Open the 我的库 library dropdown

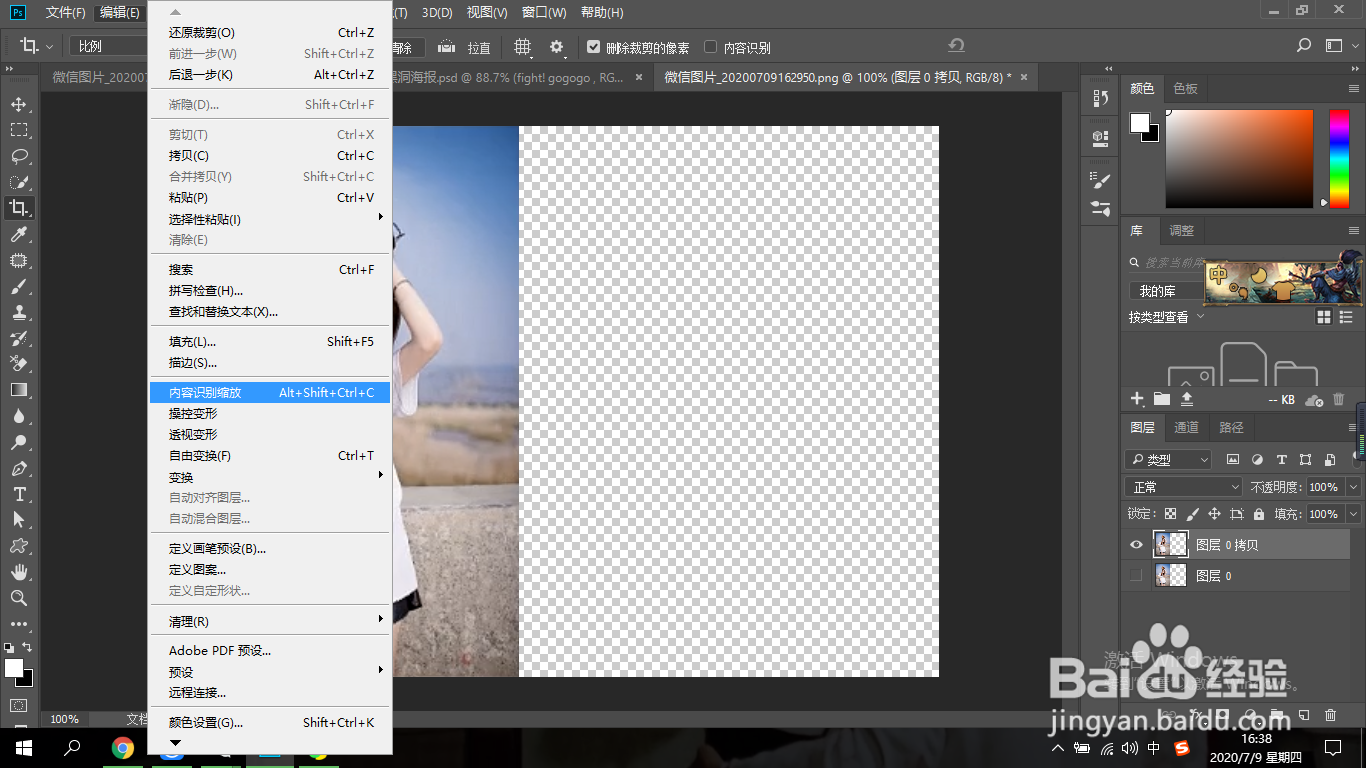coord(1166,291)
